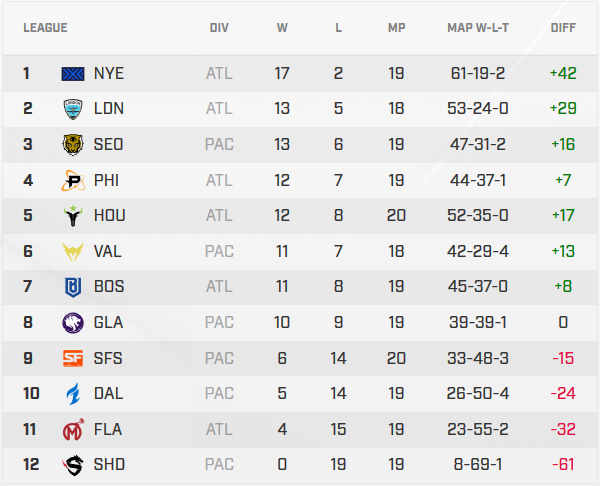Open the NYE team name link
The height and width of the screenshot is (486, 600).
(108, 73)
